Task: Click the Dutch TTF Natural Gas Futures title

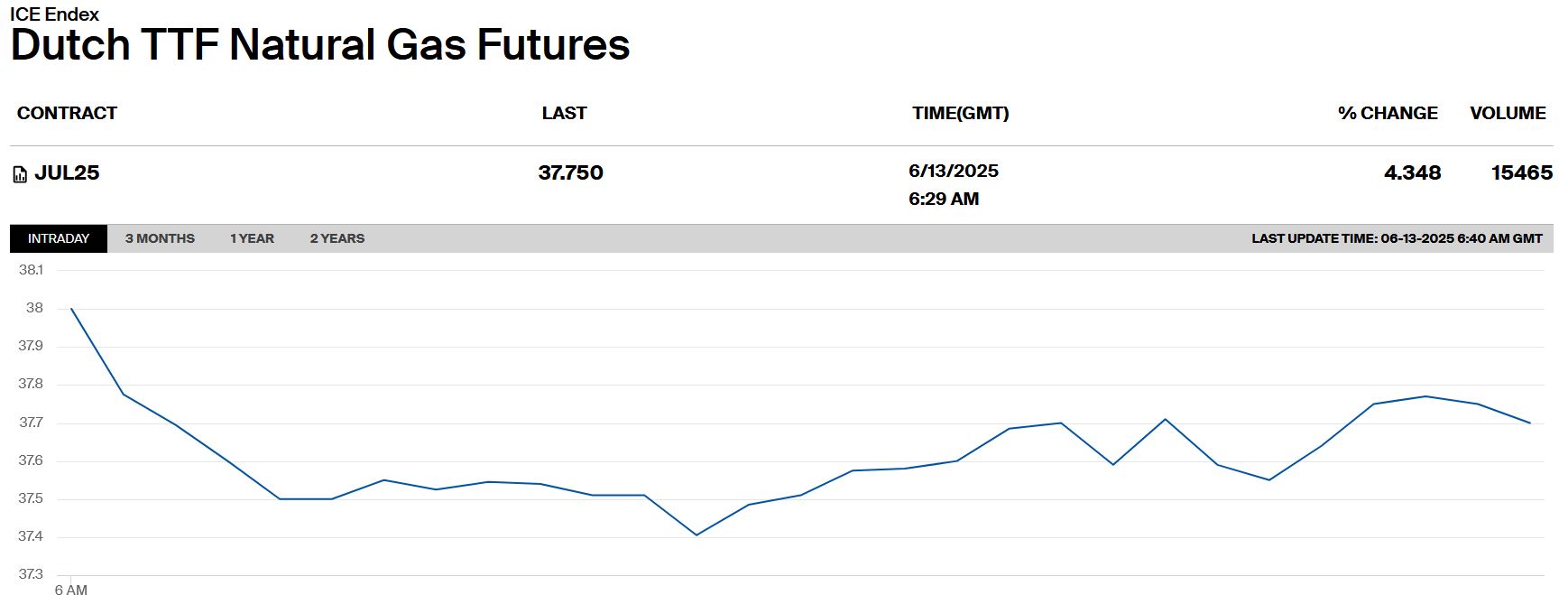Action: (320, 45)
